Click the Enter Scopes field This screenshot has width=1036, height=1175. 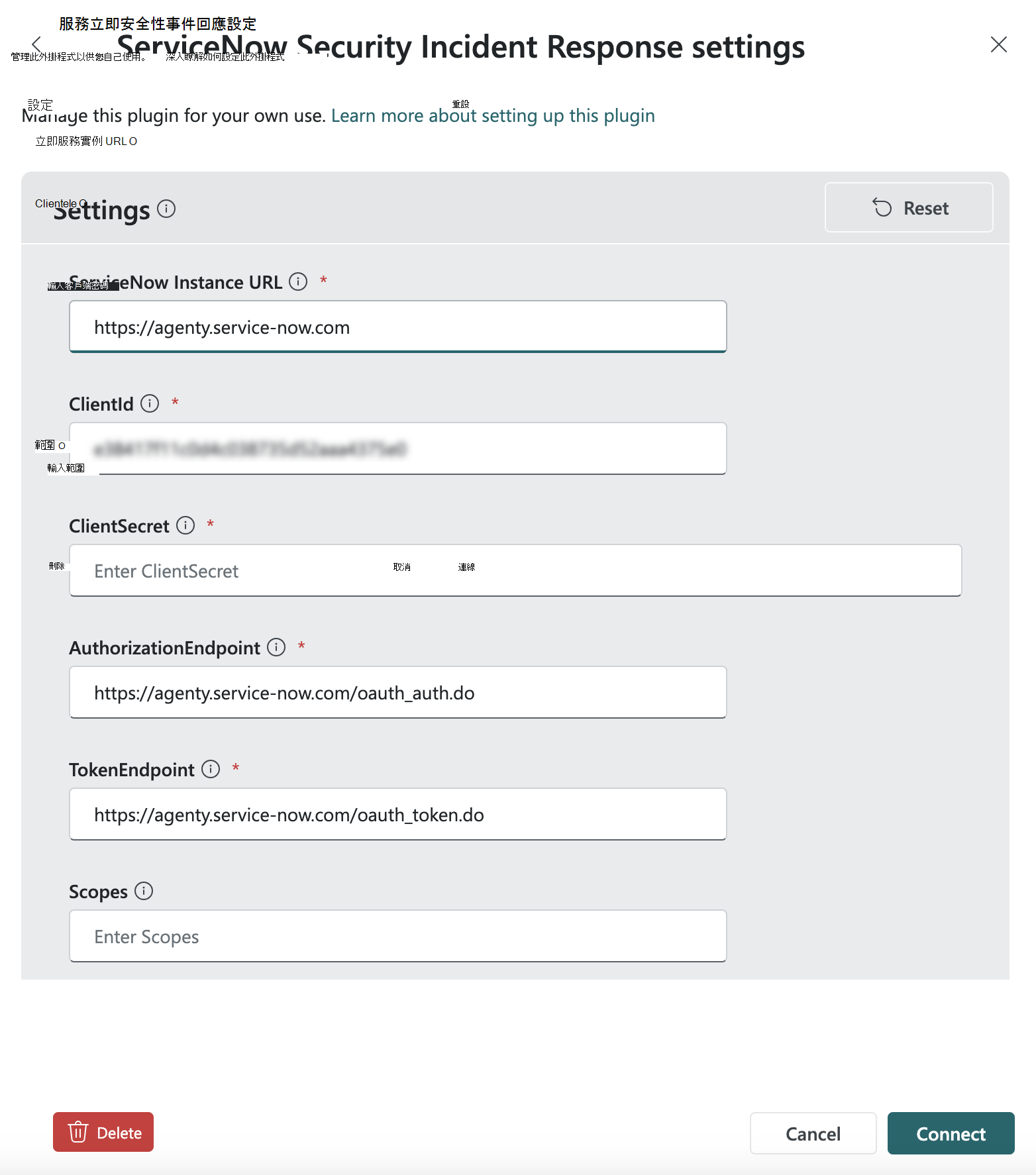[x=397, y=937]
